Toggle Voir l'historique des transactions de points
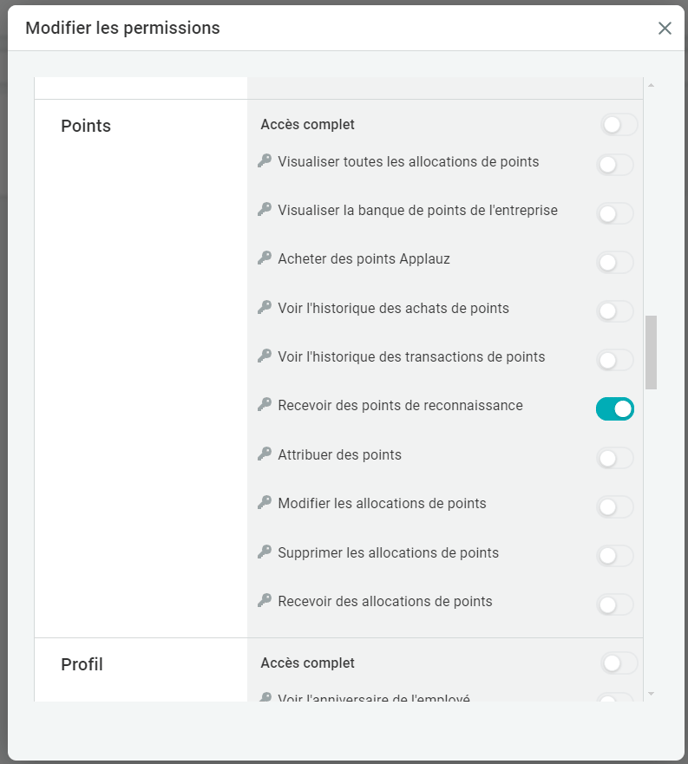Viewport: 688px width, 764px height. 615,360
